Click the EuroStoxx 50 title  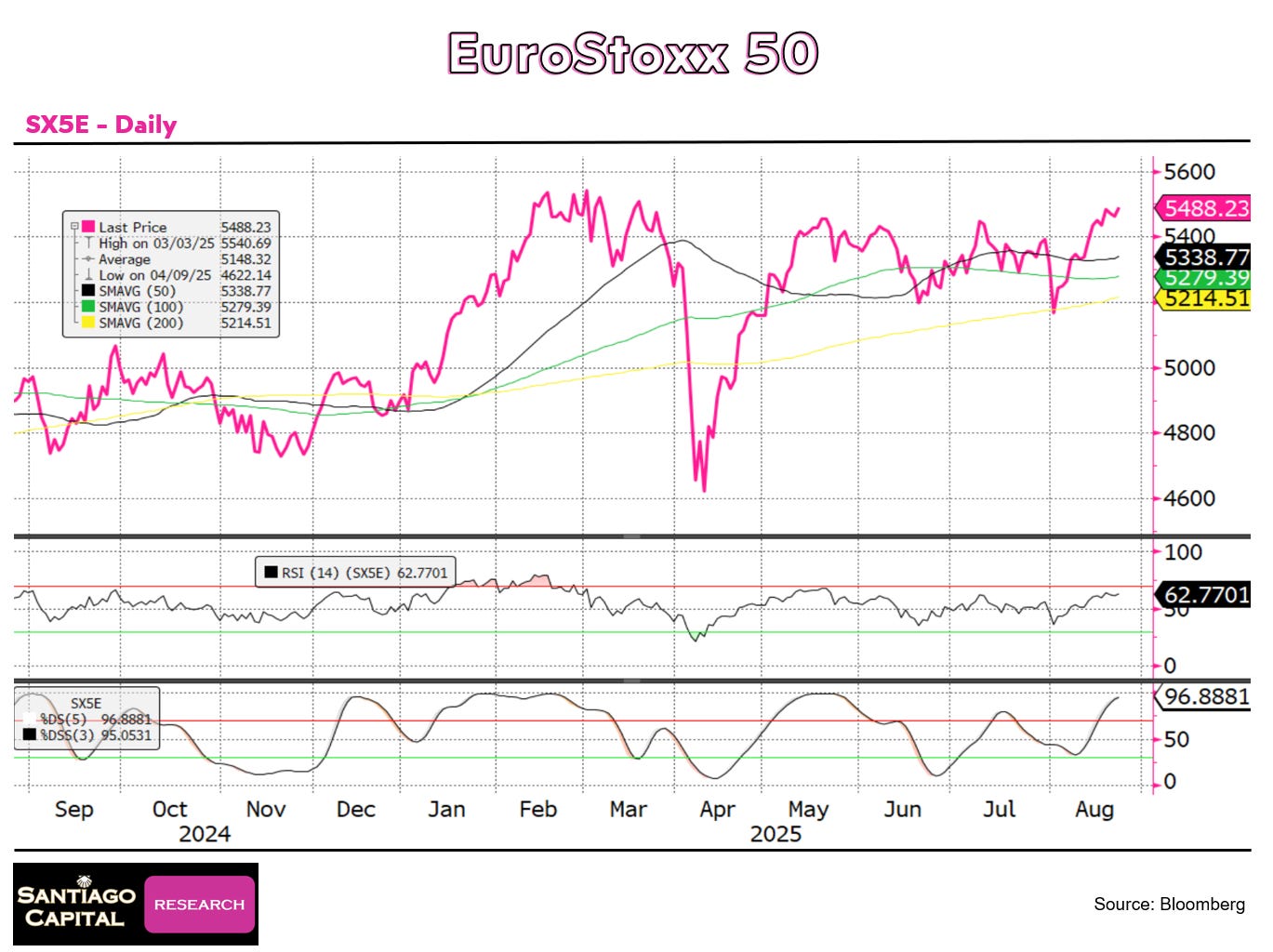(x=633, y=53)
